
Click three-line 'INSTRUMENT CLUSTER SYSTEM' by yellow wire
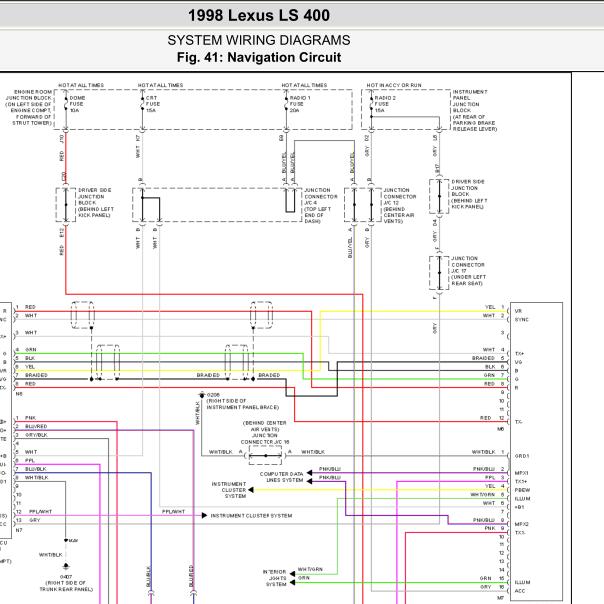click(x=229, y=490)
